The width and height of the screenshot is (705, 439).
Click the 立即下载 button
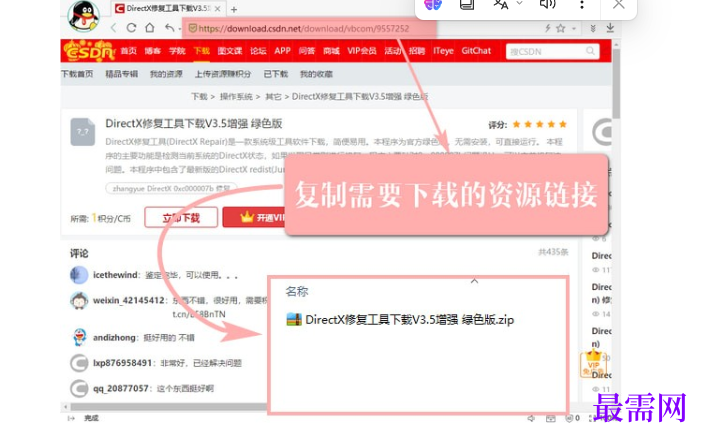[x=181, y=218]
